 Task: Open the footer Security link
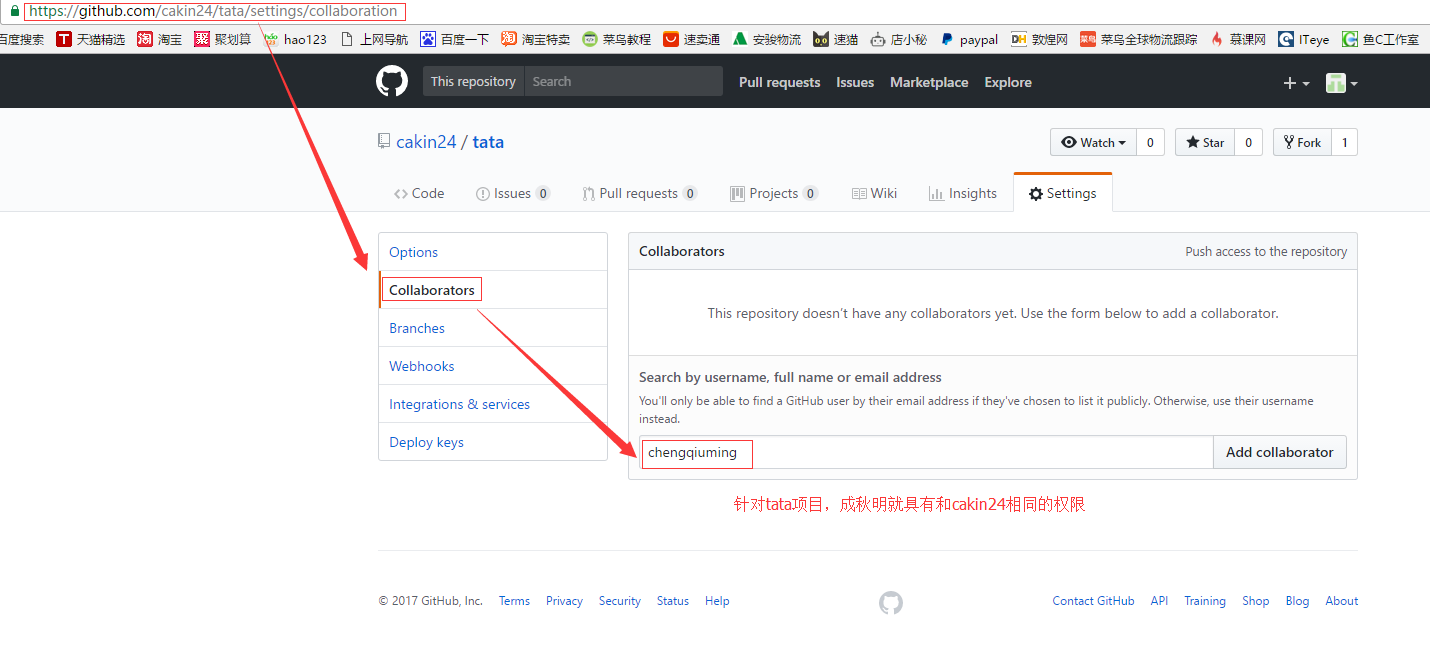620,601
